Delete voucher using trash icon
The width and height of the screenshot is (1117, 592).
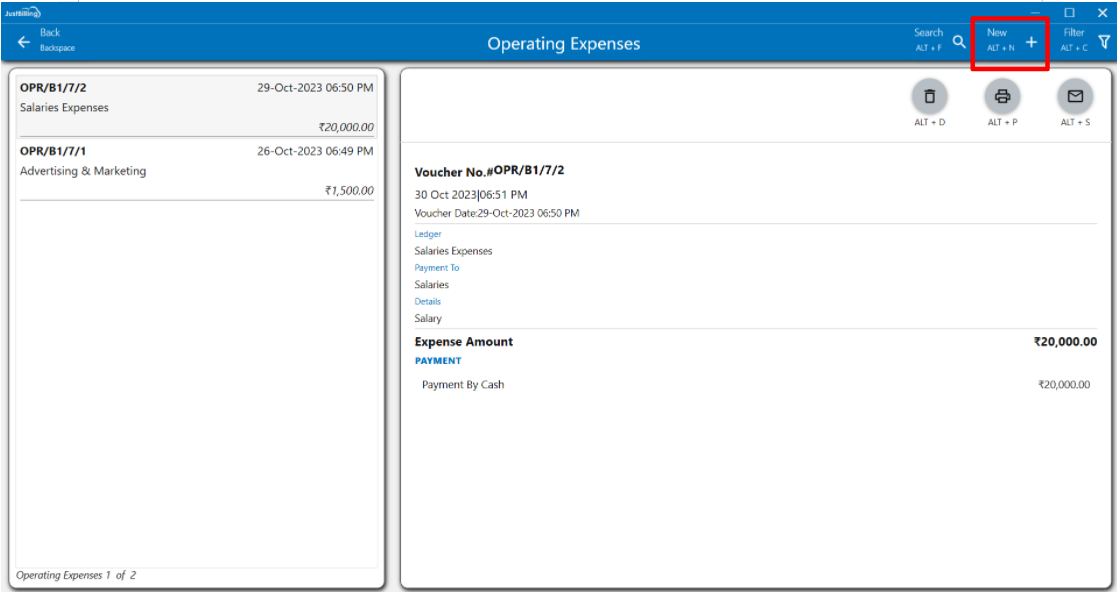930,96
